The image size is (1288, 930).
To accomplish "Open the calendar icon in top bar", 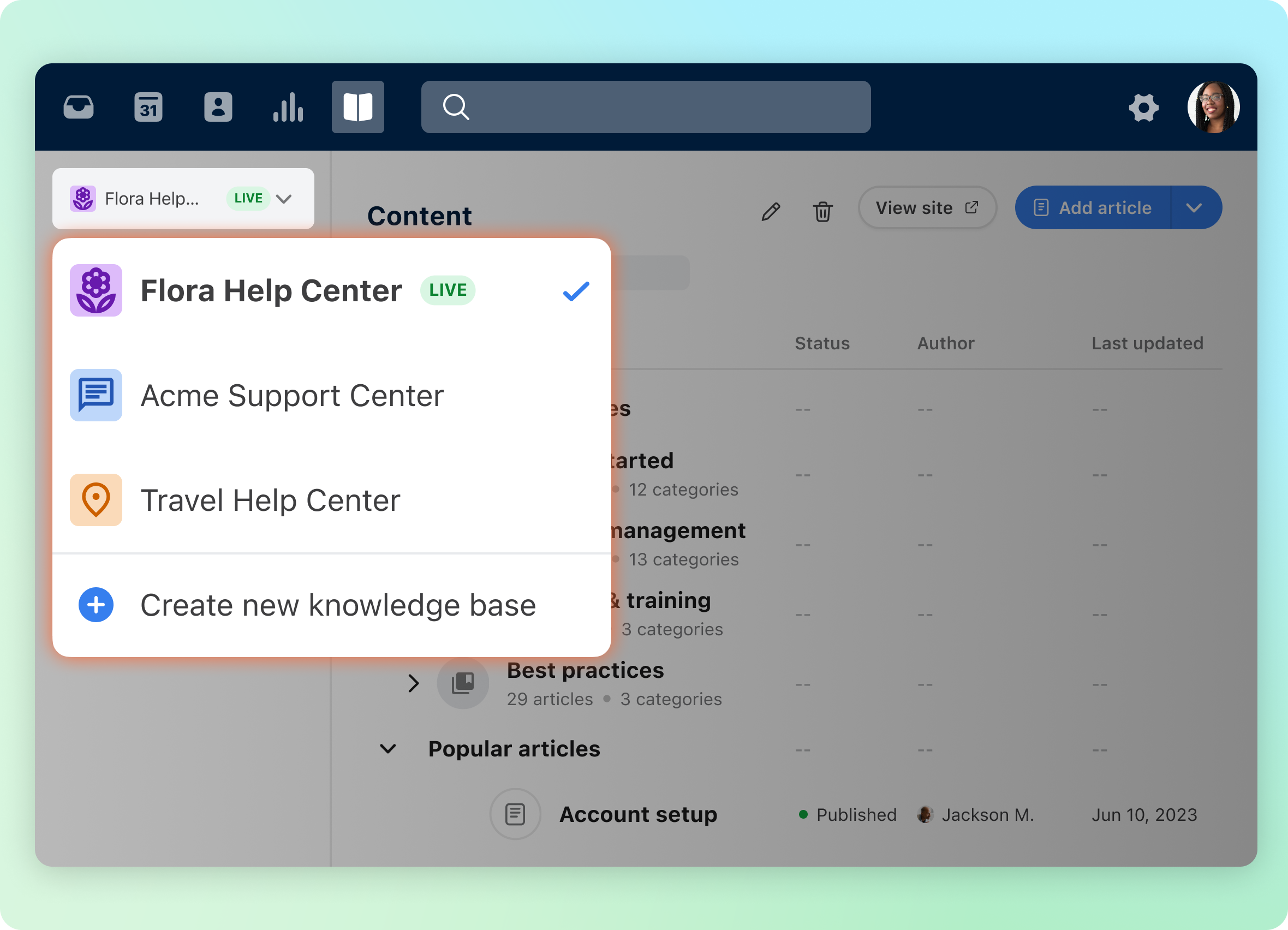I will coord(148,108).
